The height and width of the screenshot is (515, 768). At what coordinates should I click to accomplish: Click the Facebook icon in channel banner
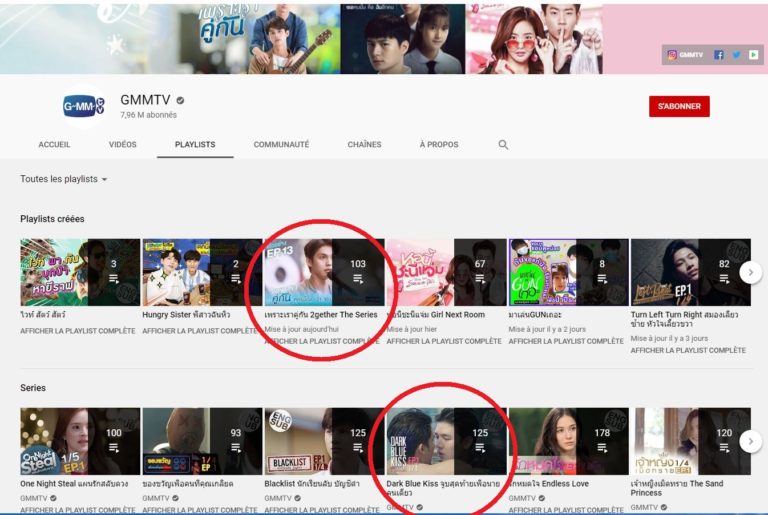tap(718, 55)
